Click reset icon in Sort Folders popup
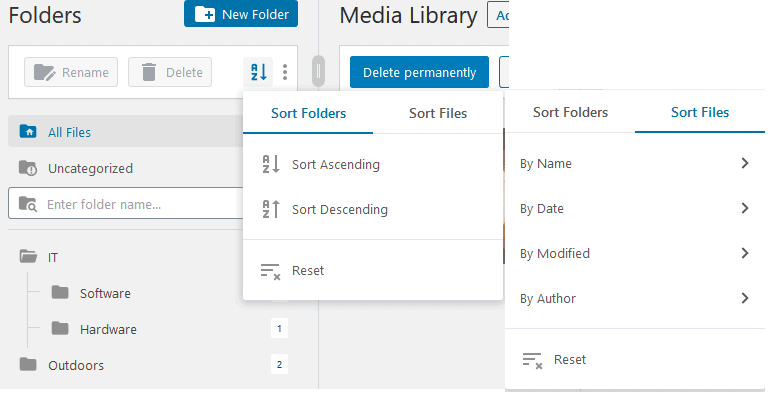This screenshot has height=397, width=771. [270, 271]
